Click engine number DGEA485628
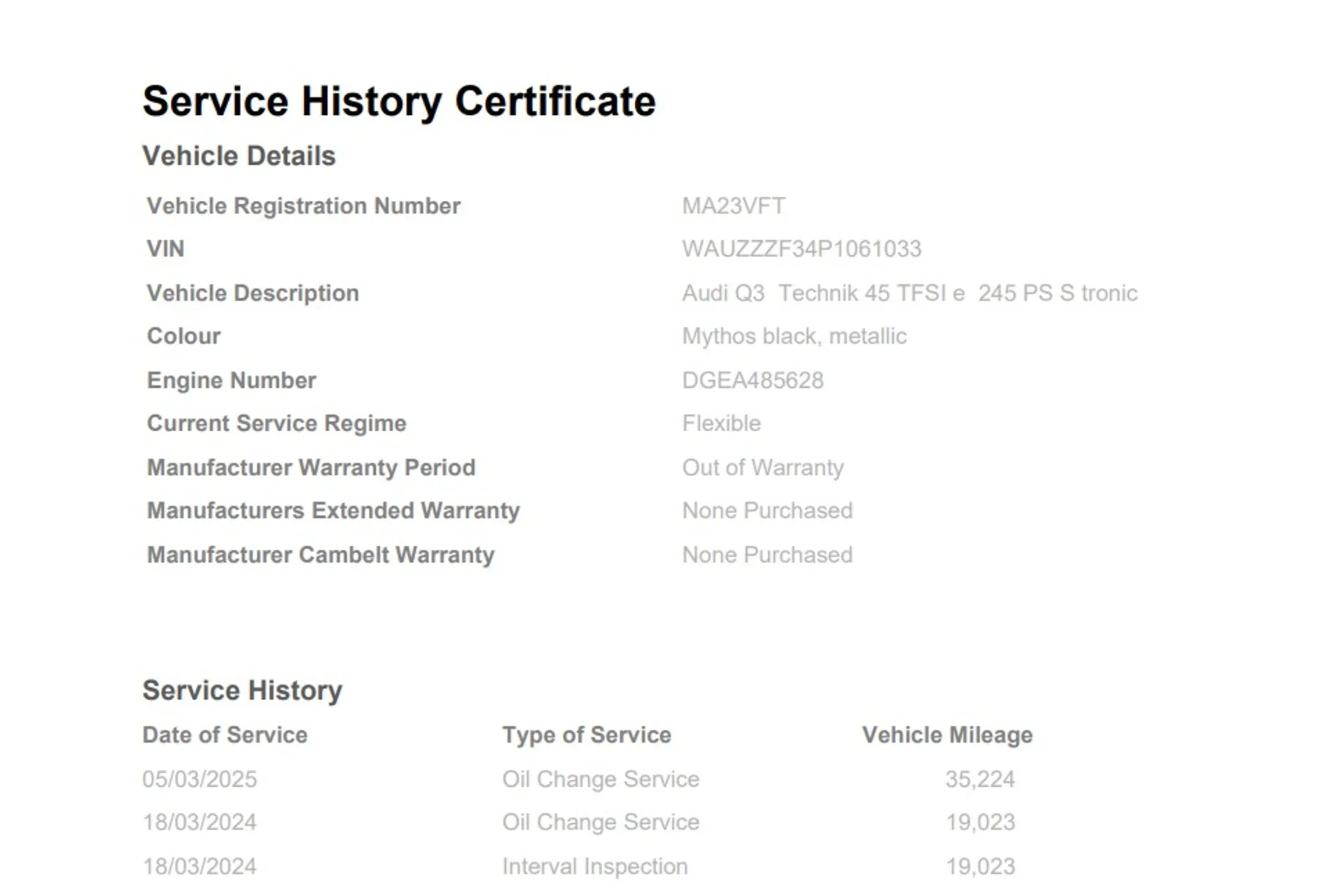 tap(752, 380)
